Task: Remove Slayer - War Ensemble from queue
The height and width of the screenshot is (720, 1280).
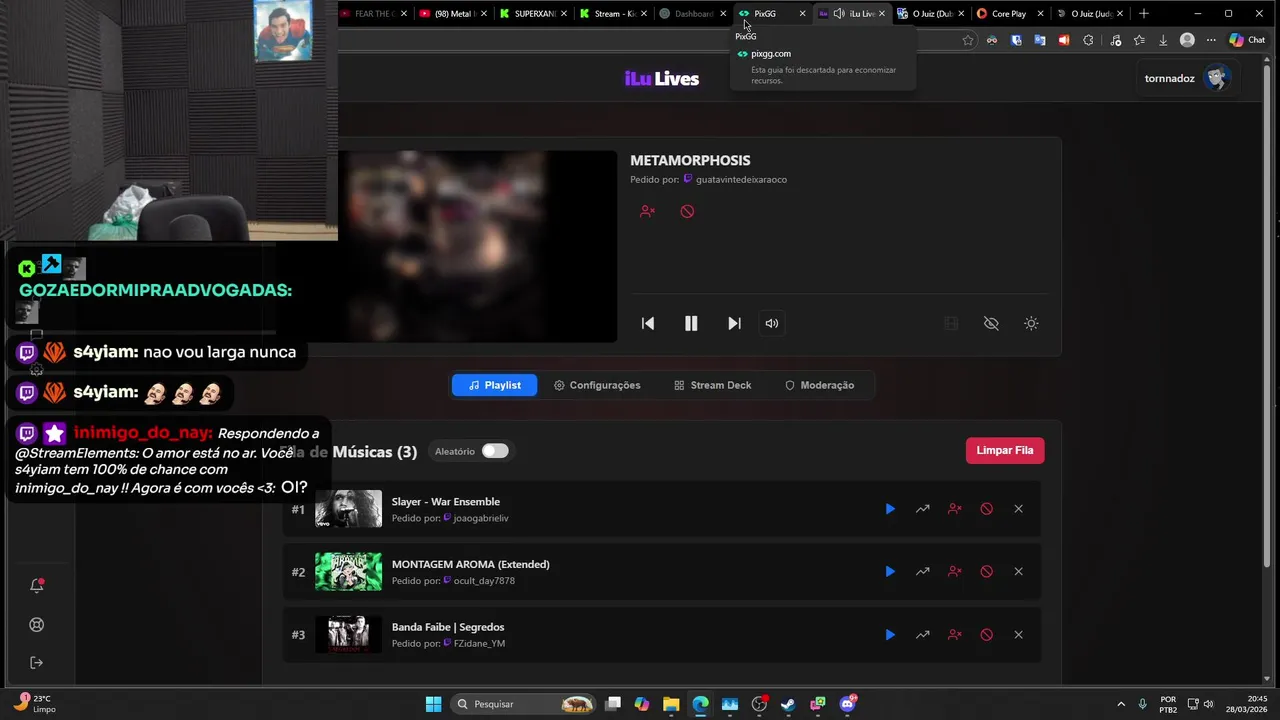Action: pos(1019,509)
